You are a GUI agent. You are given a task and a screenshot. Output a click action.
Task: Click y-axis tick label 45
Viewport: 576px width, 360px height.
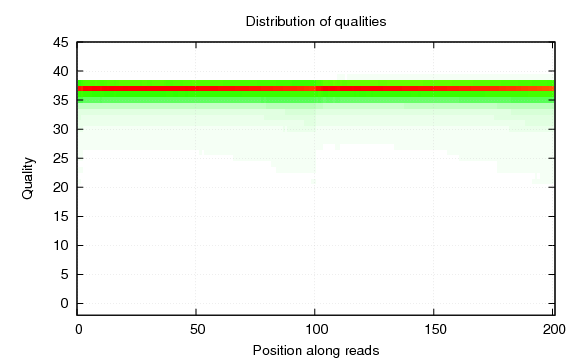[61, 43]
